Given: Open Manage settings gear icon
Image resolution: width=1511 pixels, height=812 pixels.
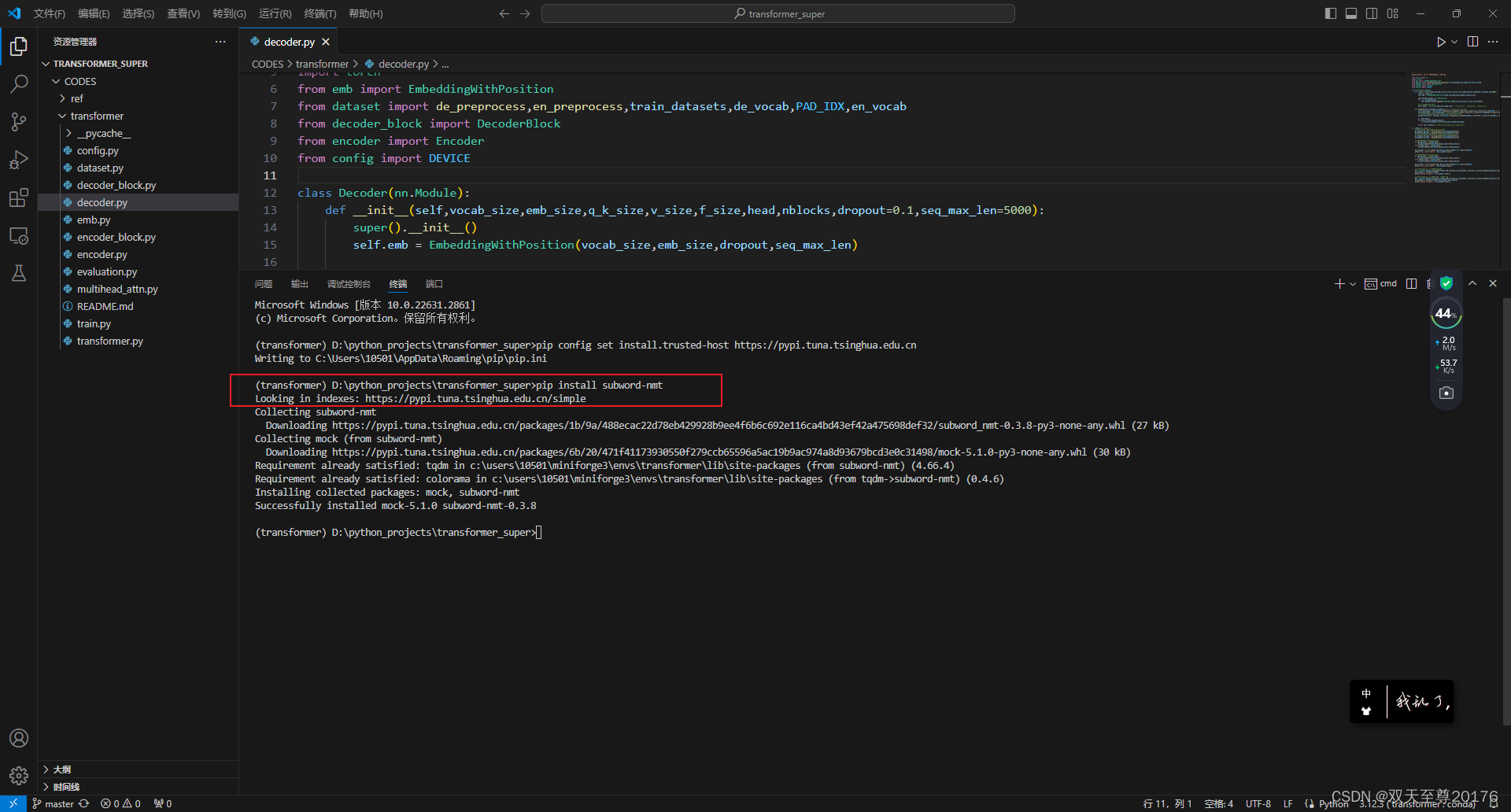Looking at the screenshot, I should pos(19,775).
